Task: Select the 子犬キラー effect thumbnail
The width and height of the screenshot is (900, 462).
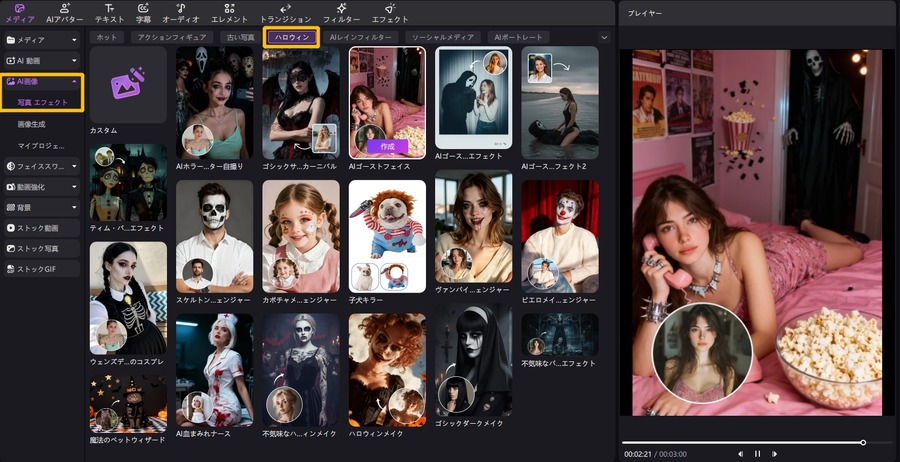Action: [x=387, y=236]
